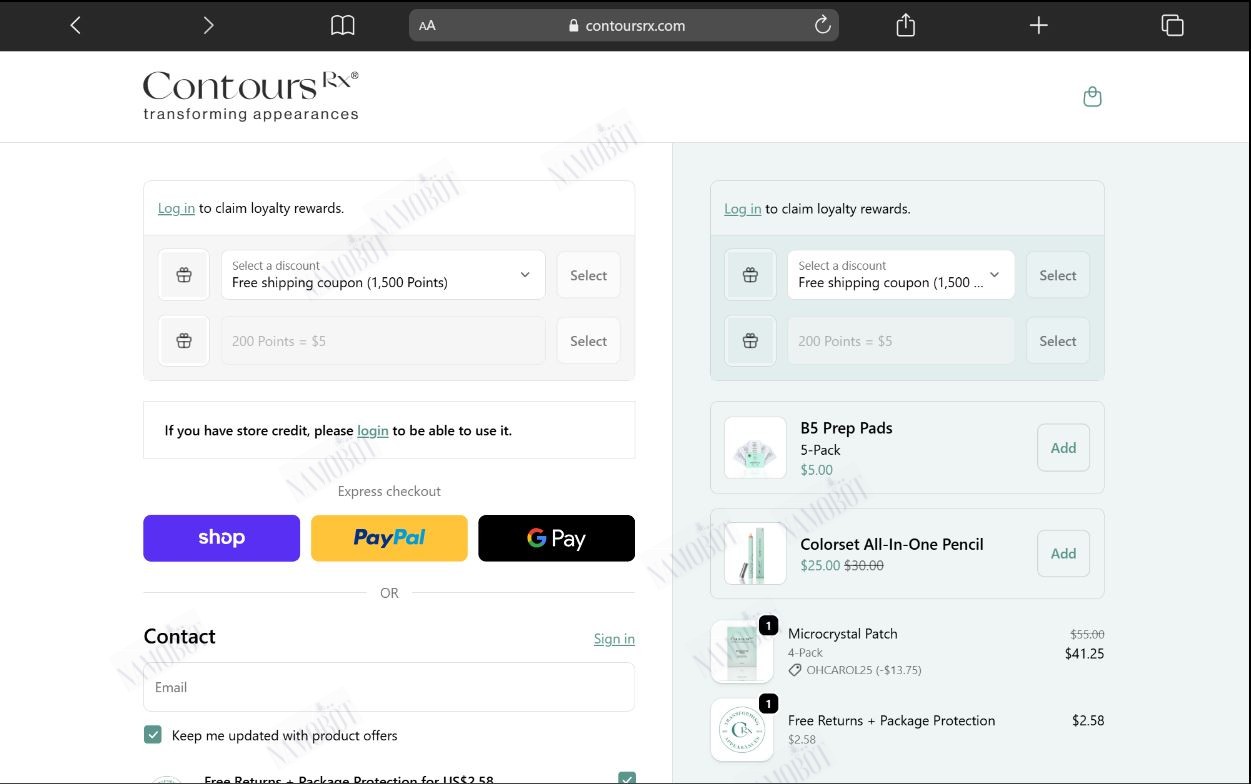Click Sign in beside Contact heading

(x=614, y=639)
